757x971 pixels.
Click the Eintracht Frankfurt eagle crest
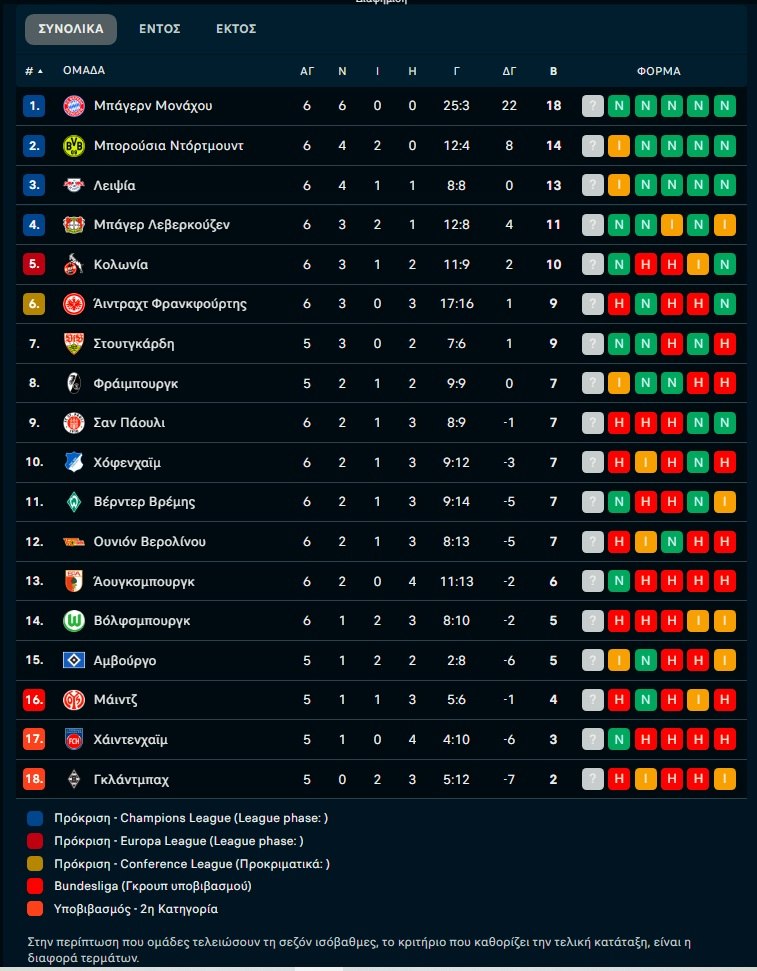pyautogui.click(x=74, y=304)
